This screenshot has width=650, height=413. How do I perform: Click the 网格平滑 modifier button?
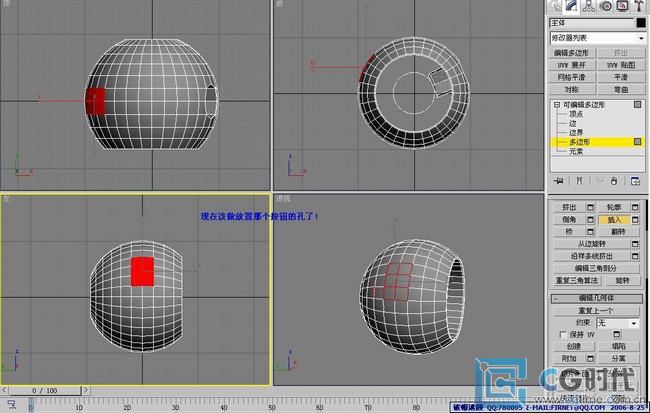(x=571, y=77)
